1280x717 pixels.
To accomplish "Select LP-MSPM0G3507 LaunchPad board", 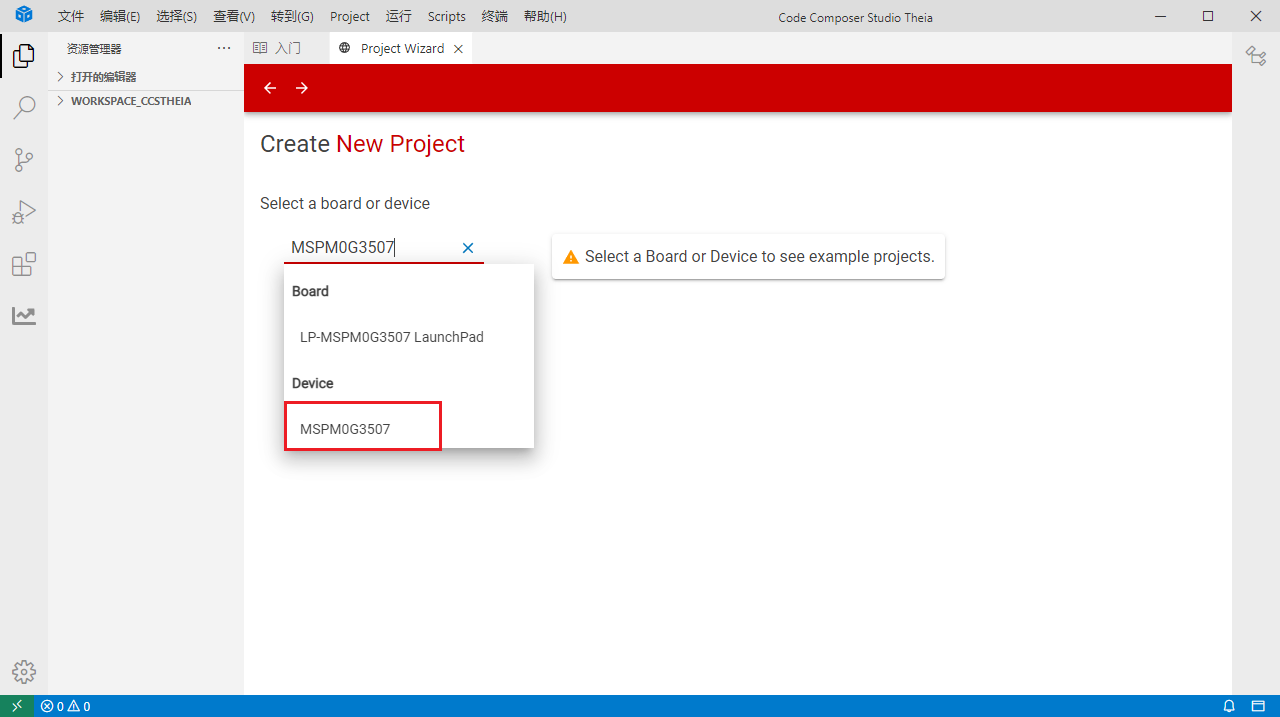I will [392, 337].
